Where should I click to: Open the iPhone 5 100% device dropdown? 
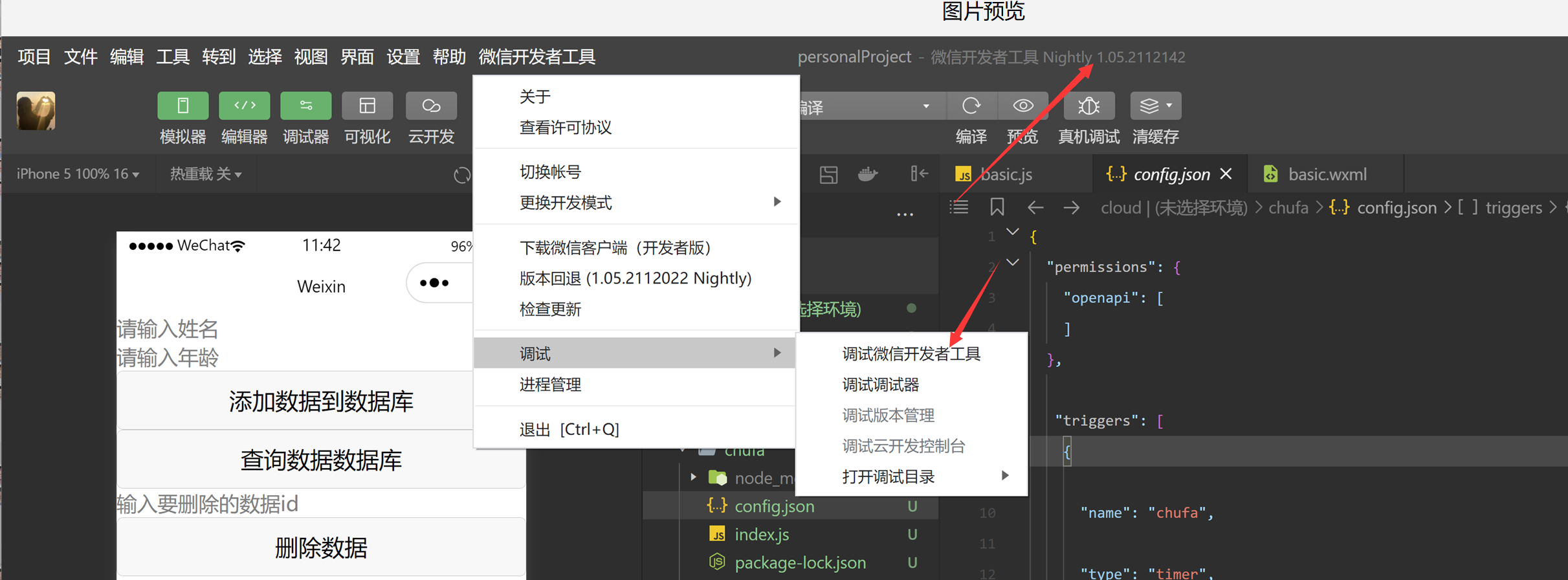tap(78, 174)
